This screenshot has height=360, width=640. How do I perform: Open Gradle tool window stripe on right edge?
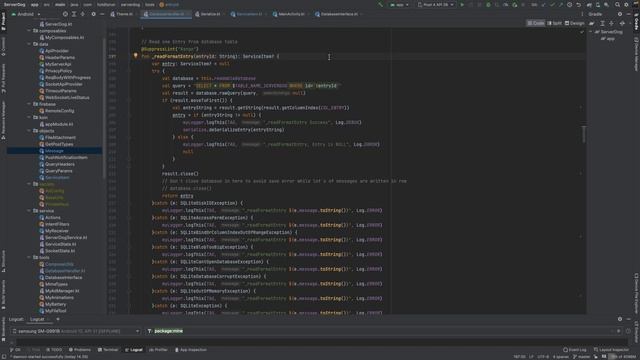click(x=636, y=21)
